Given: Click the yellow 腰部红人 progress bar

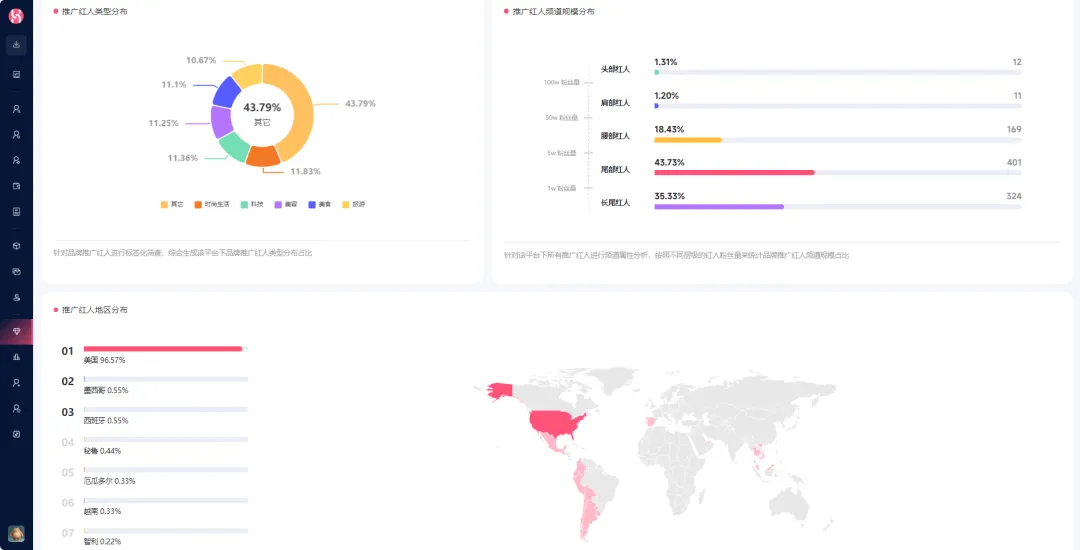Looking at the screenshot, I should [x=687, y=140].
